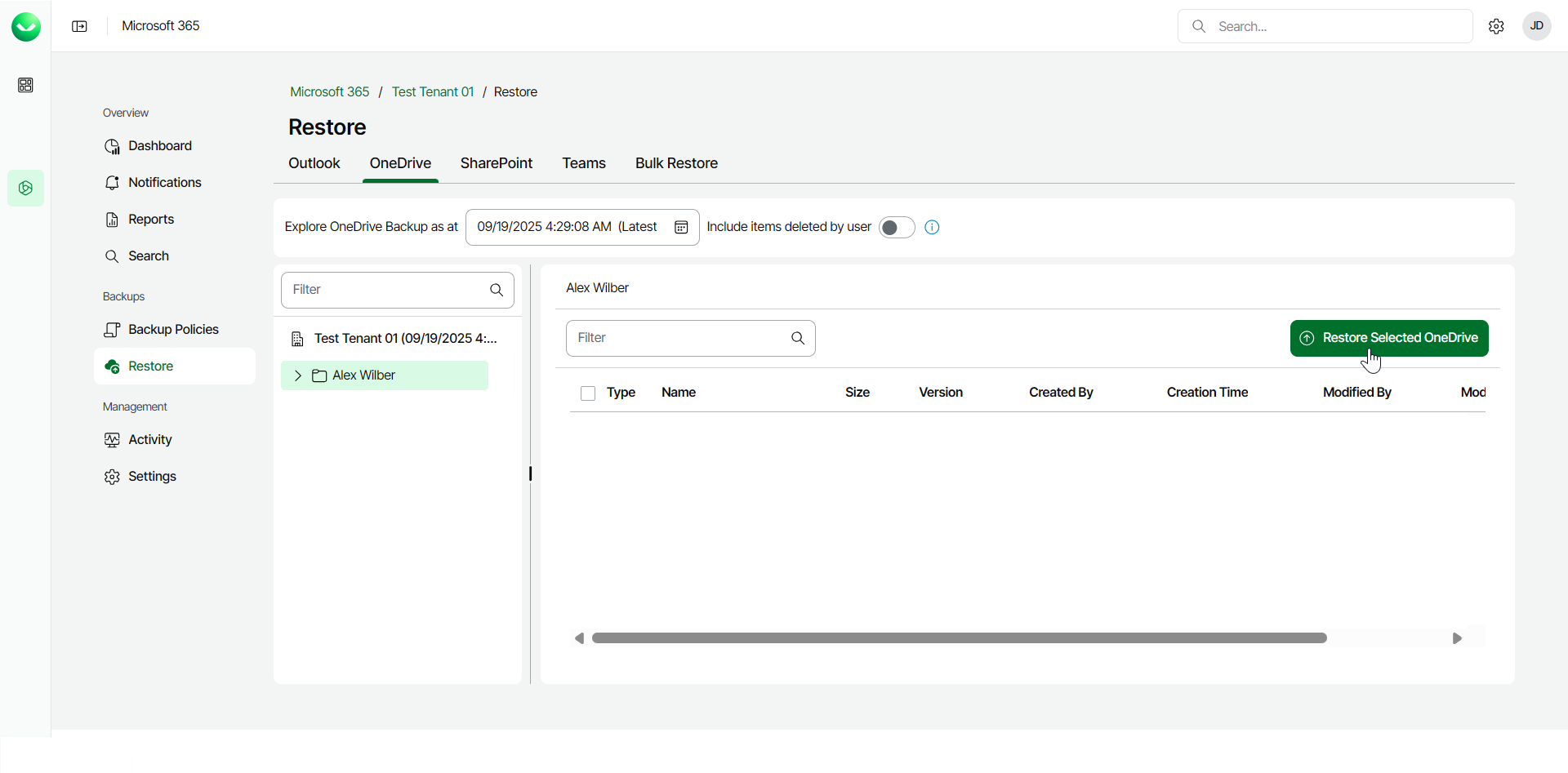Open the calendar date picker icon
This screenshot has height=773, width=1568.
tap(681, 227)
